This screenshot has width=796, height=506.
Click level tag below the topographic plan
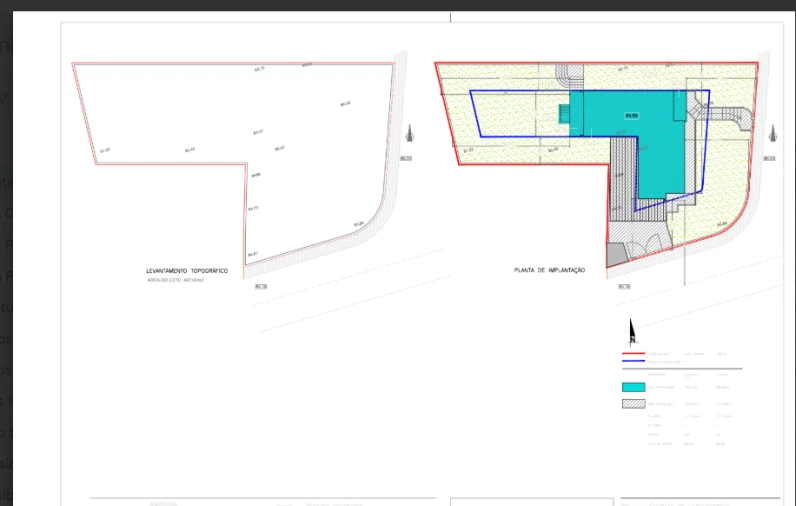coord(262,287)
